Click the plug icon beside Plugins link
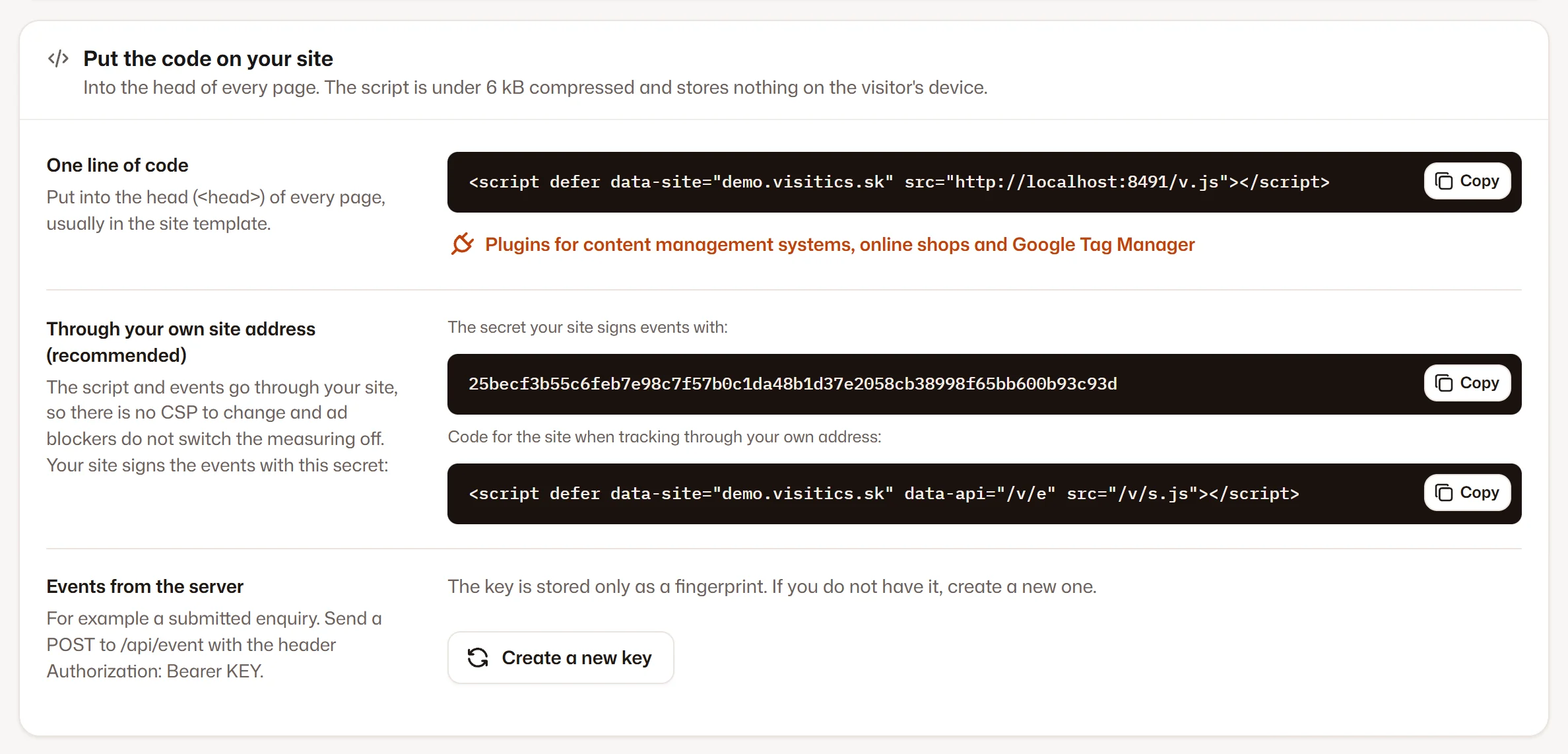 point(462,244)
